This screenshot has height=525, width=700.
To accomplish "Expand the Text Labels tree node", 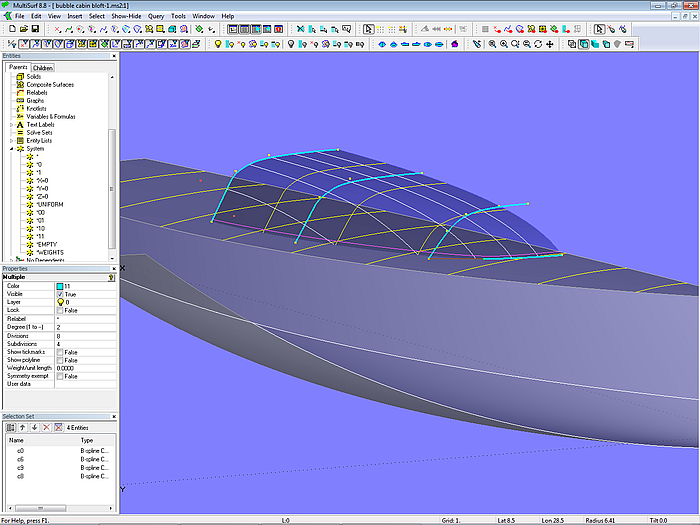I will coord(11,124).
